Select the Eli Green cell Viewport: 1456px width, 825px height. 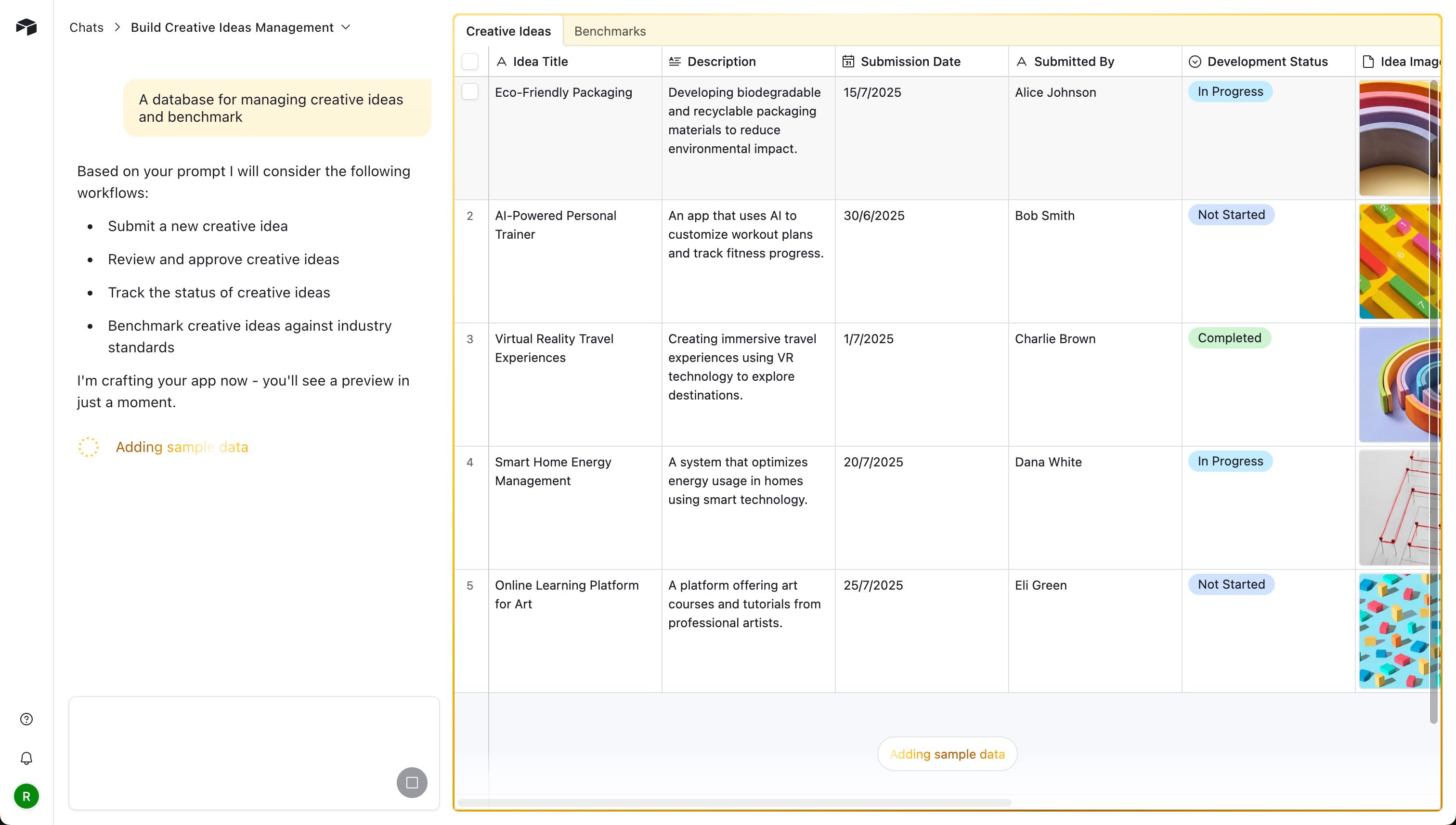(x=1095, y=631)
